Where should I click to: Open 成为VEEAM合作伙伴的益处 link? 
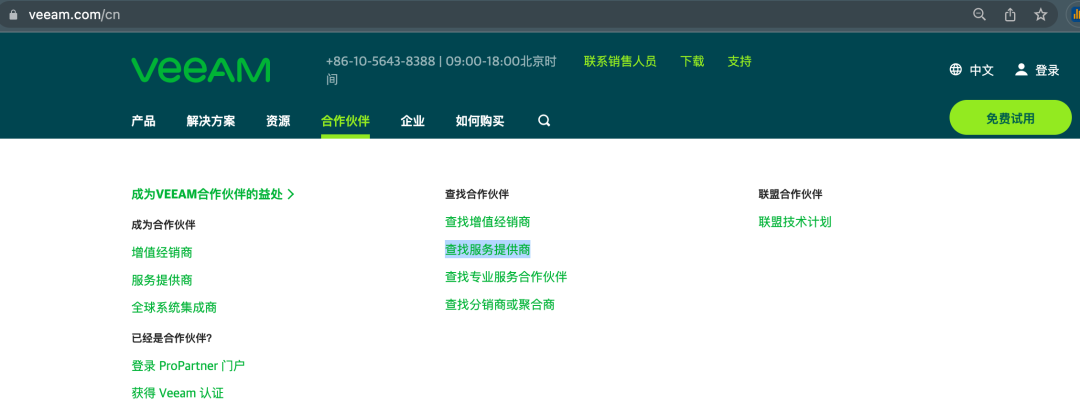click(x=207, y=194)
